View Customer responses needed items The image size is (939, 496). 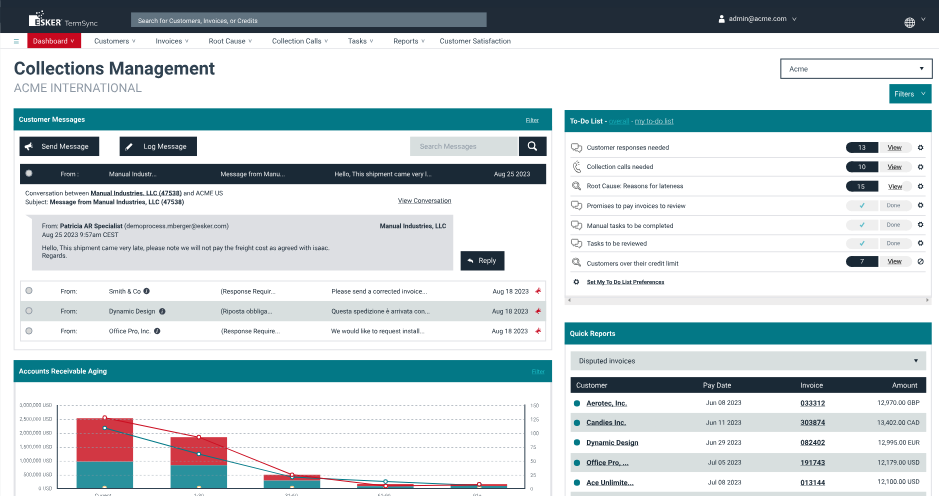pos(895,147)
